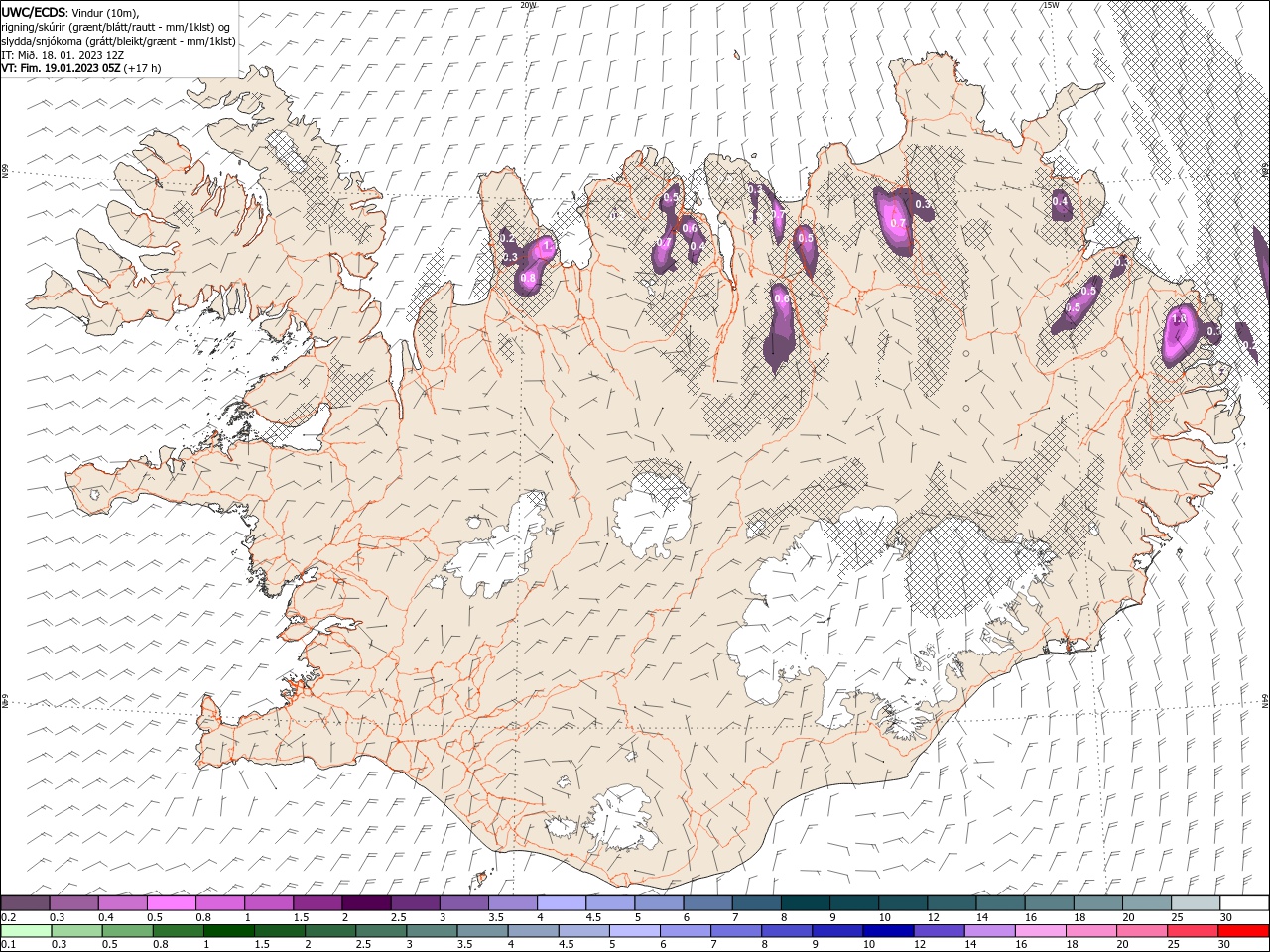Click the '15W' longitude label
Screen dimensions: 1270x952
[1051, 5]
